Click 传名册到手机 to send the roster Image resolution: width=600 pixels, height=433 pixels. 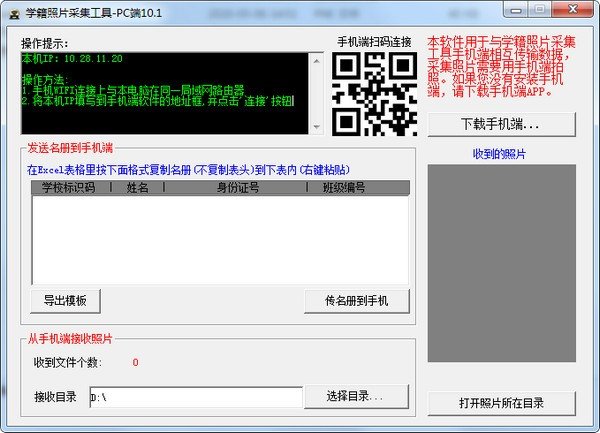pyautogui.click(x=357, y=300)
